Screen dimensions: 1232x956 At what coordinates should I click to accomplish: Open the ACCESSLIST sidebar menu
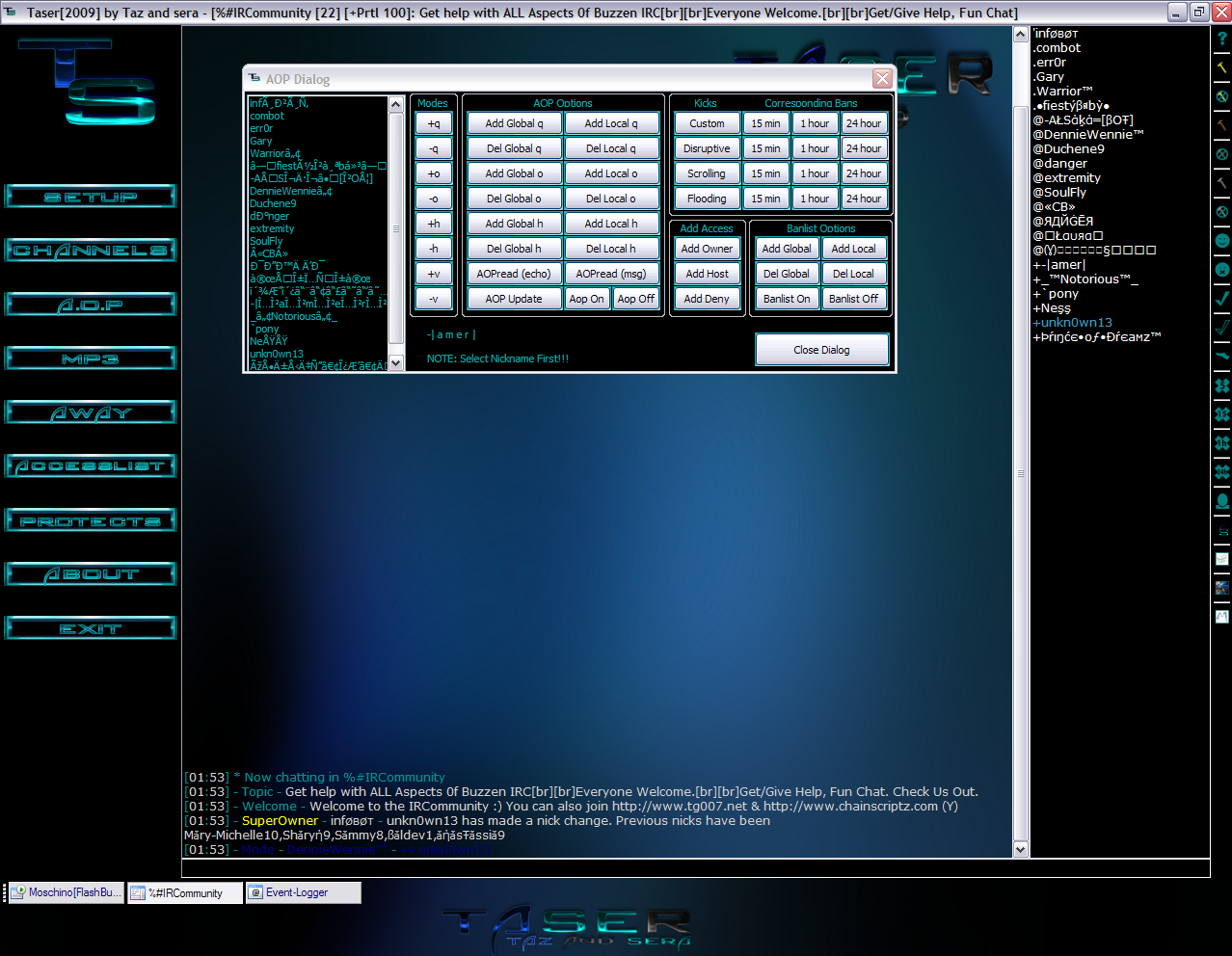click(x=91, y=466)
